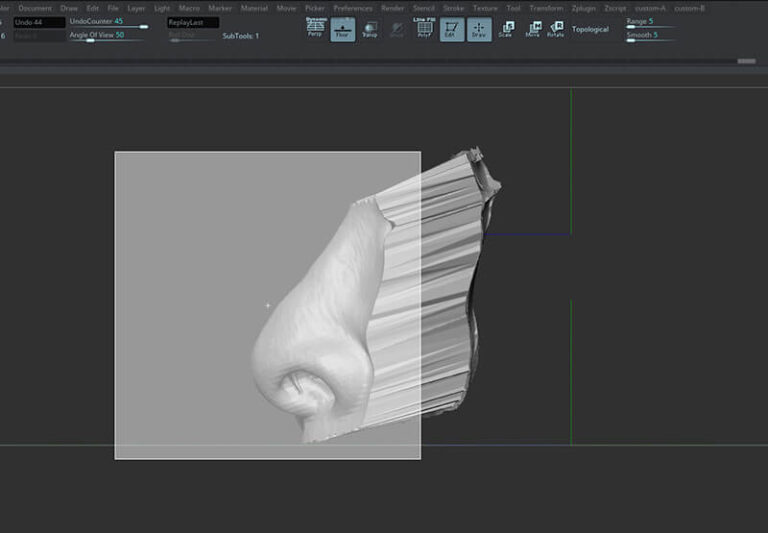Open the Preferences menu
The image size is (768, 533).
[x=353, y=8]
